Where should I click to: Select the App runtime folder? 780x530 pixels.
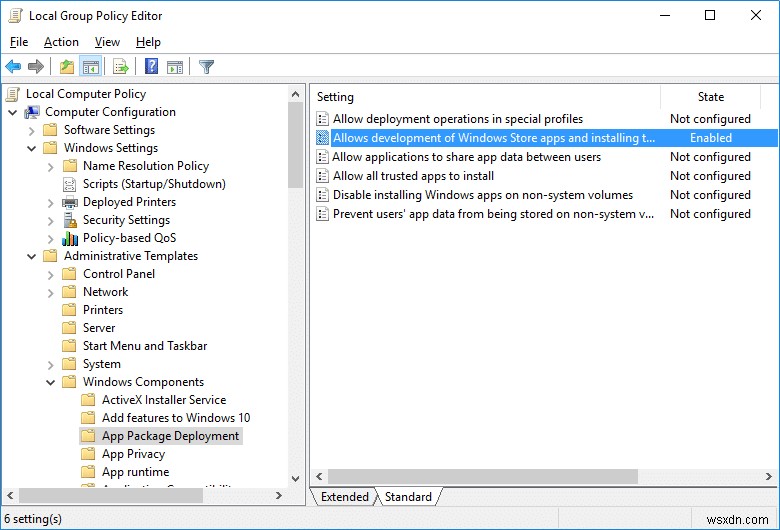tap(135, 472)
